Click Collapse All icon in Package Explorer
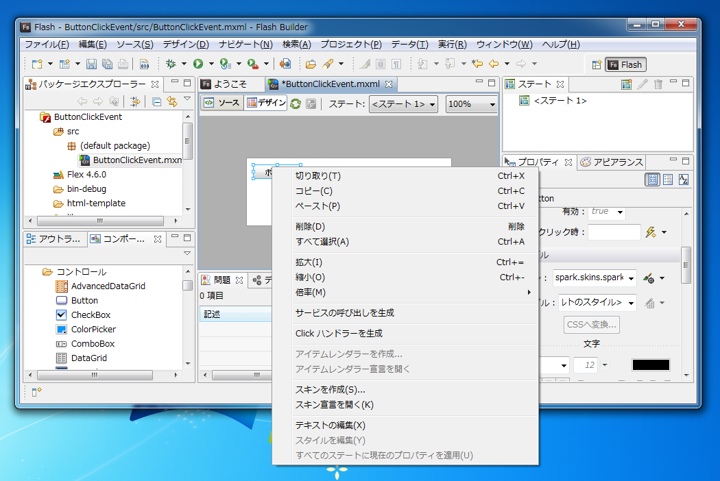The height and width of the screenshot is (481, 720). click(x=157, y=101)
